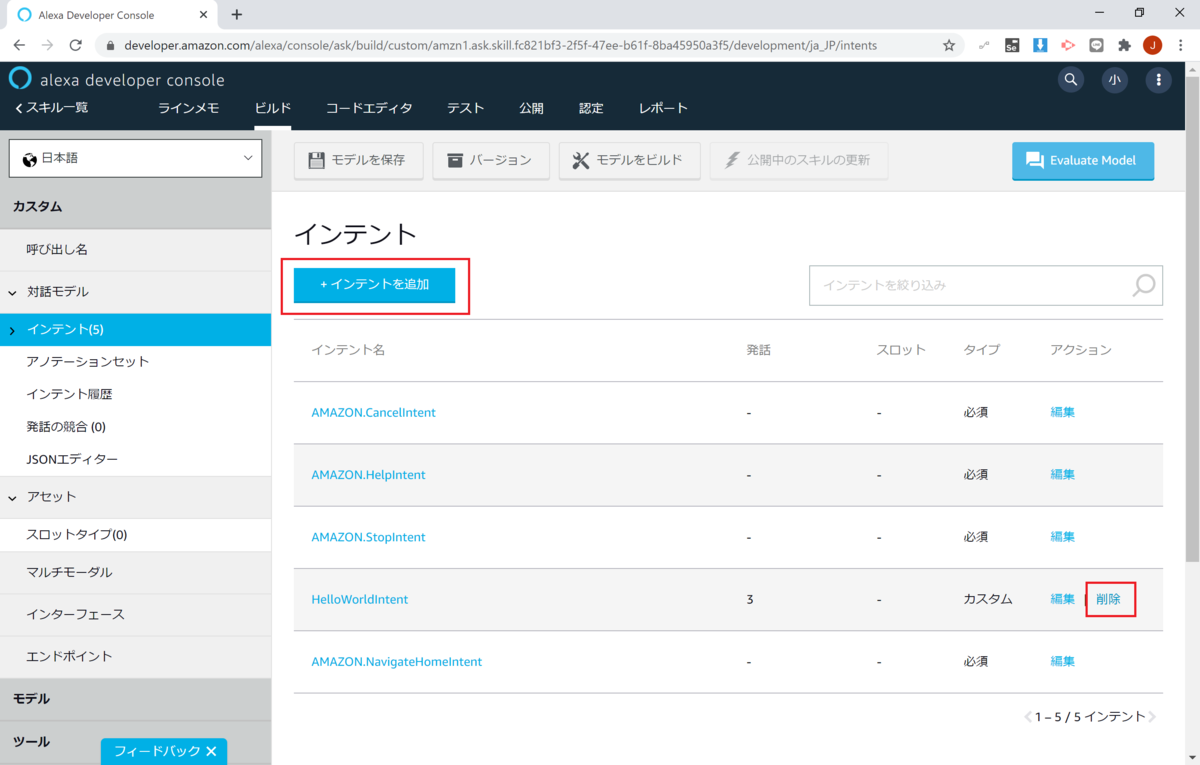Collapse the 対話モデル section
Screen dimensions: 1200x765
click(x=14, y=292)
